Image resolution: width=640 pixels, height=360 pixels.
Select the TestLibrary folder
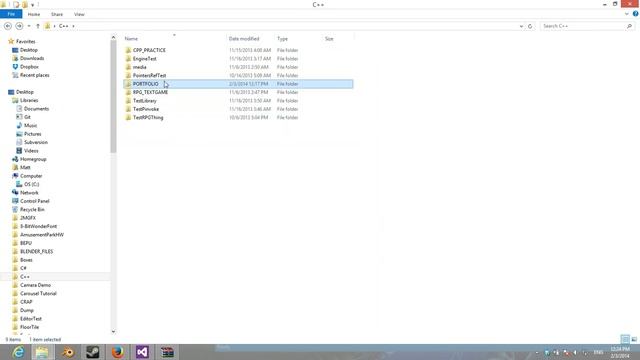[144, 100]
